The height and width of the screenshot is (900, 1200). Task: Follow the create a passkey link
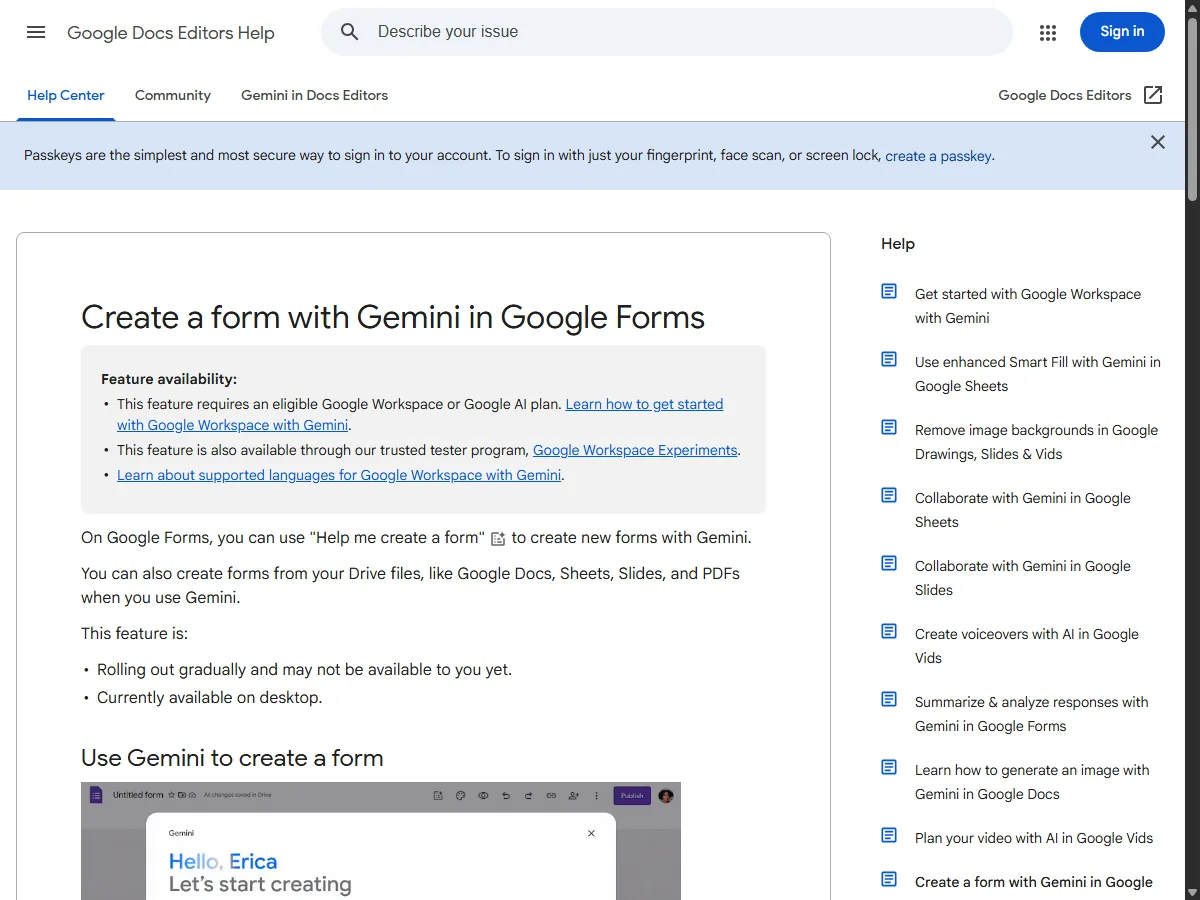pos(938,156)
